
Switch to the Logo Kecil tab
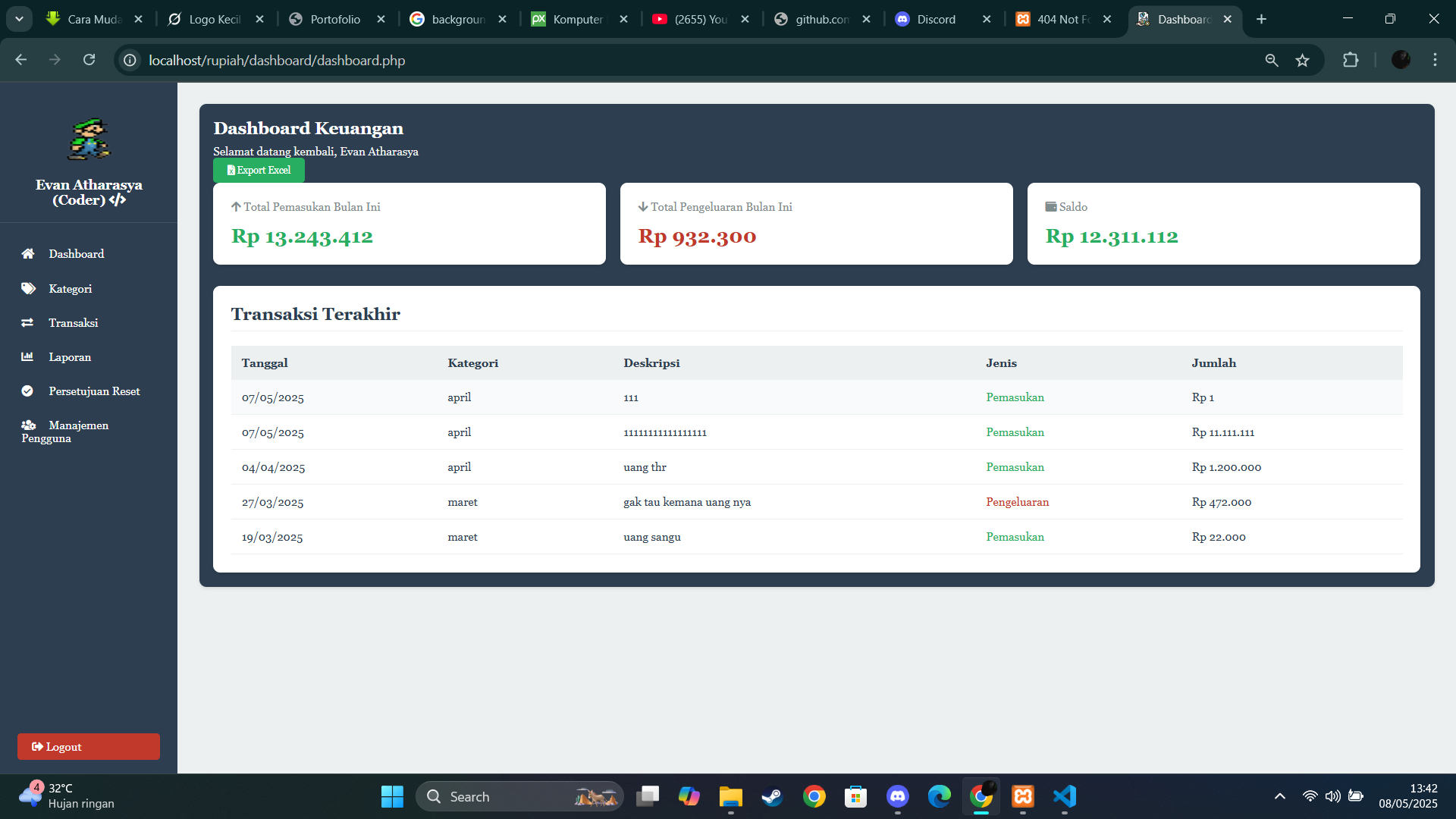tap(214, 19)
